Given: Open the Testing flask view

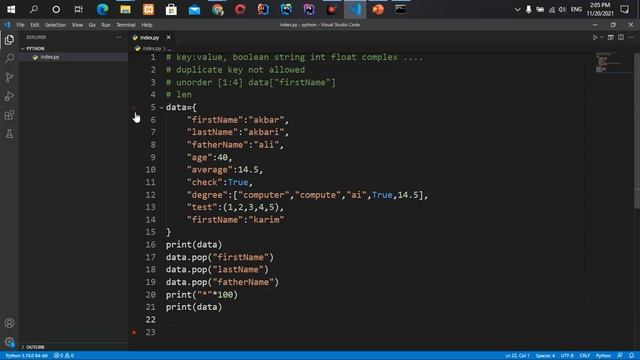Looking at the screenshot, I should pyautogui.click(x=9, y=133).
